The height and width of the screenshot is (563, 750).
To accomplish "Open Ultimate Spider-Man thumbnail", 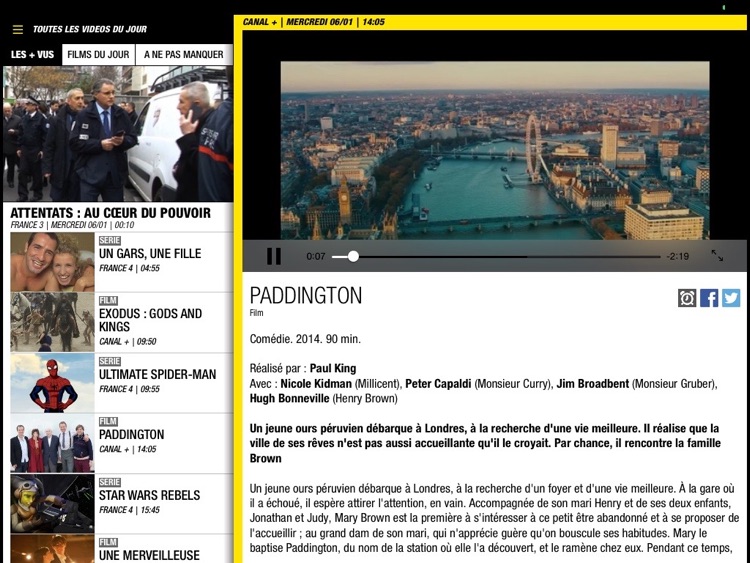I will point(53,383).
